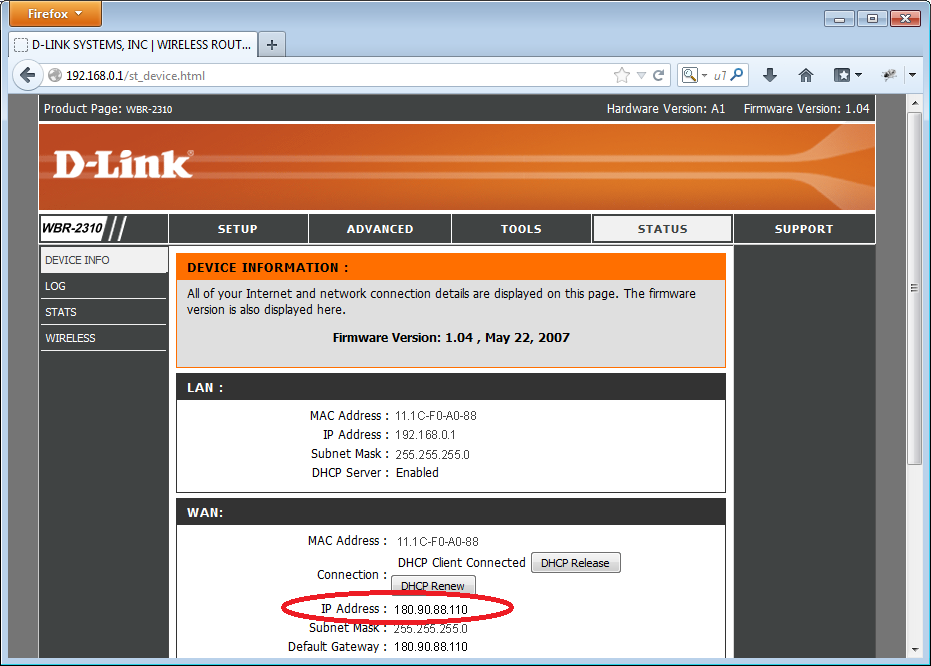Click the LAN MAC Address 11.1C-F0-A0-88
The width and height of the screenshot is (931, 666).
(x=436, y=416)
